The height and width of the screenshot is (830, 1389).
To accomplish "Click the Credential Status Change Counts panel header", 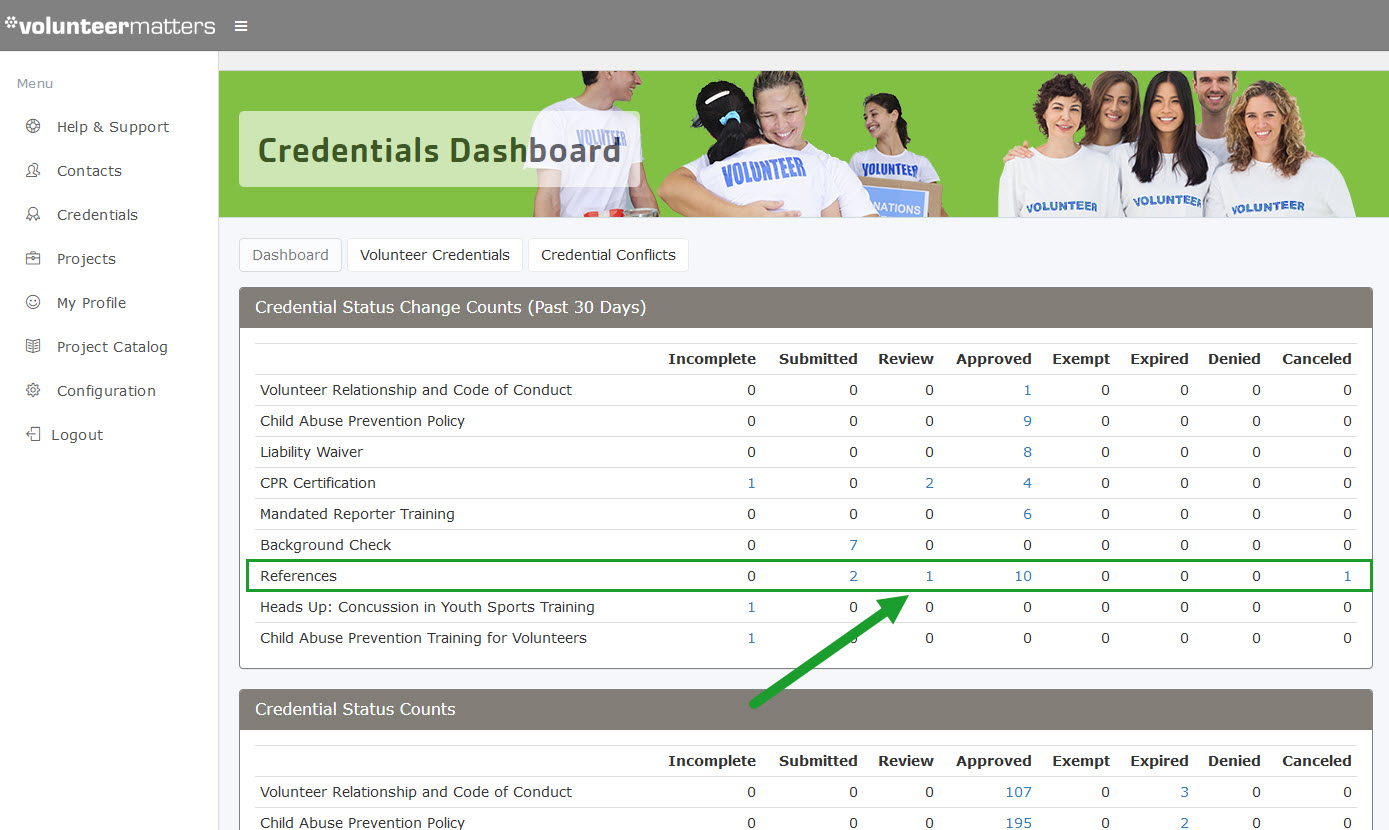I will 805,307.
